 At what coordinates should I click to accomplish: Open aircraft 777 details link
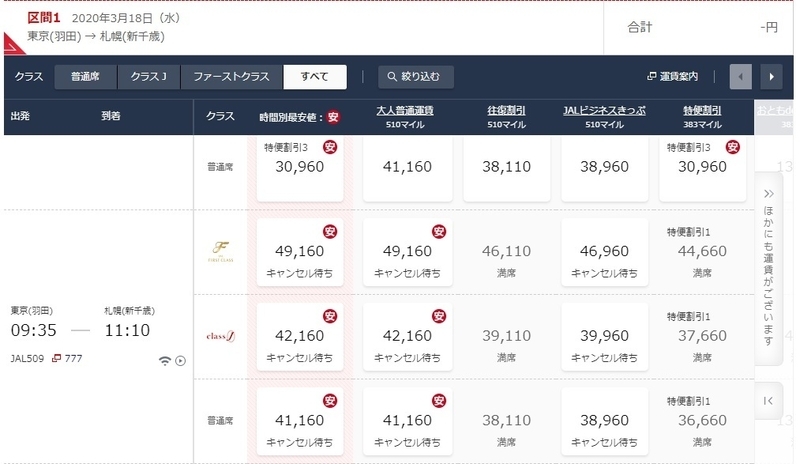pos(67,358)
